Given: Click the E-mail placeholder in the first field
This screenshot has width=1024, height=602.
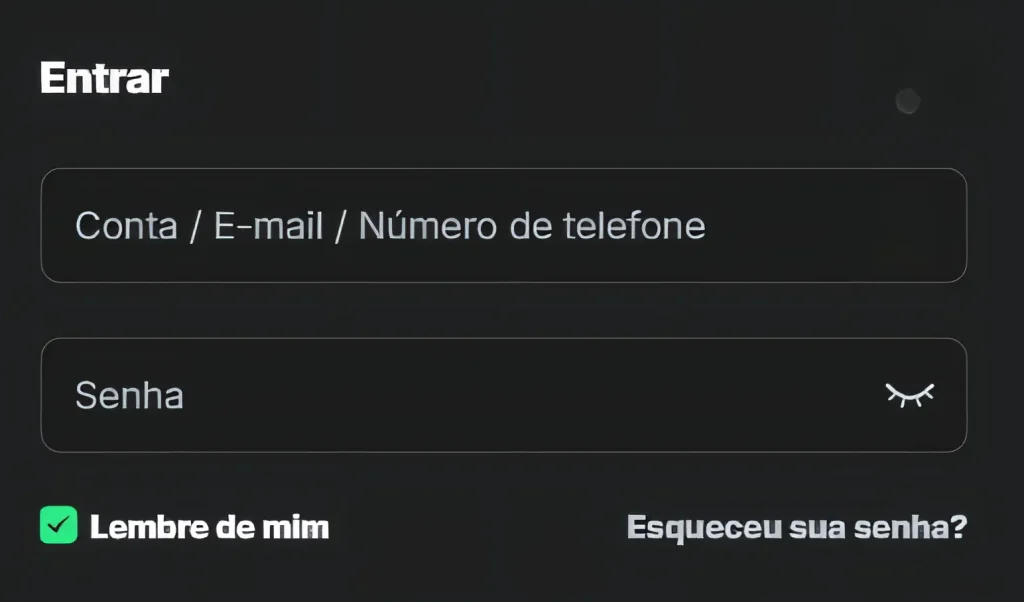Looking at the screenshot, I should point(268,226).
